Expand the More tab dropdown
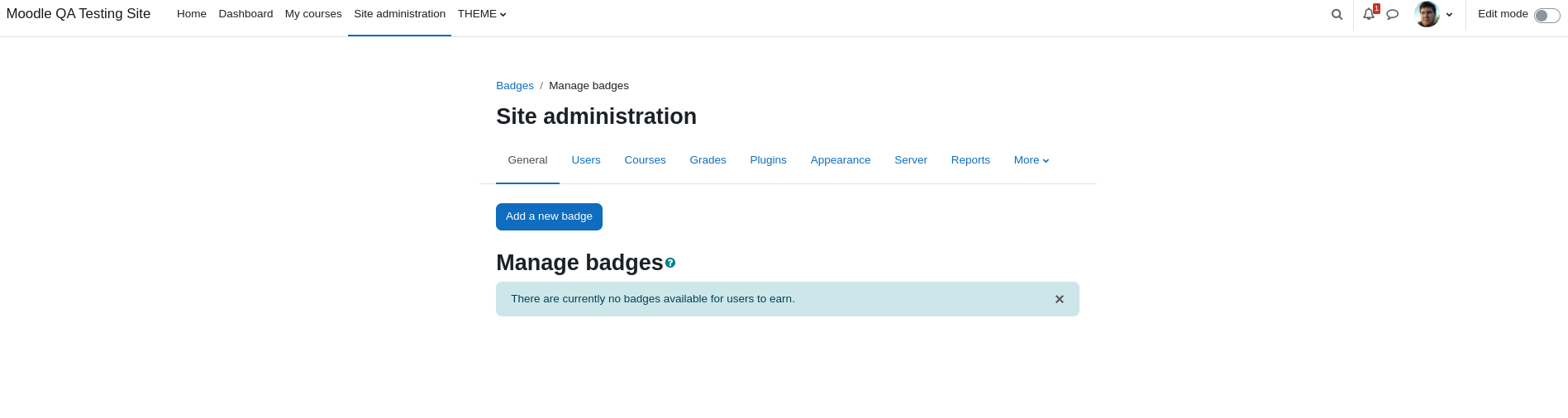 [1032, 160]
